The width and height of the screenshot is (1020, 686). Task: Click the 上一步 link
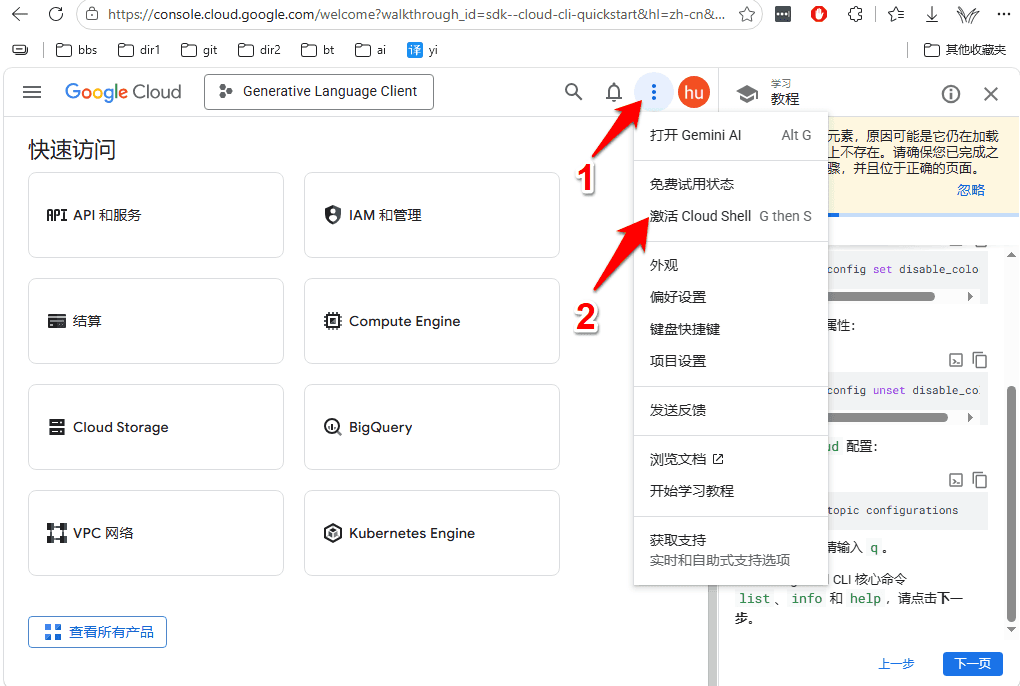click(896, 663)
